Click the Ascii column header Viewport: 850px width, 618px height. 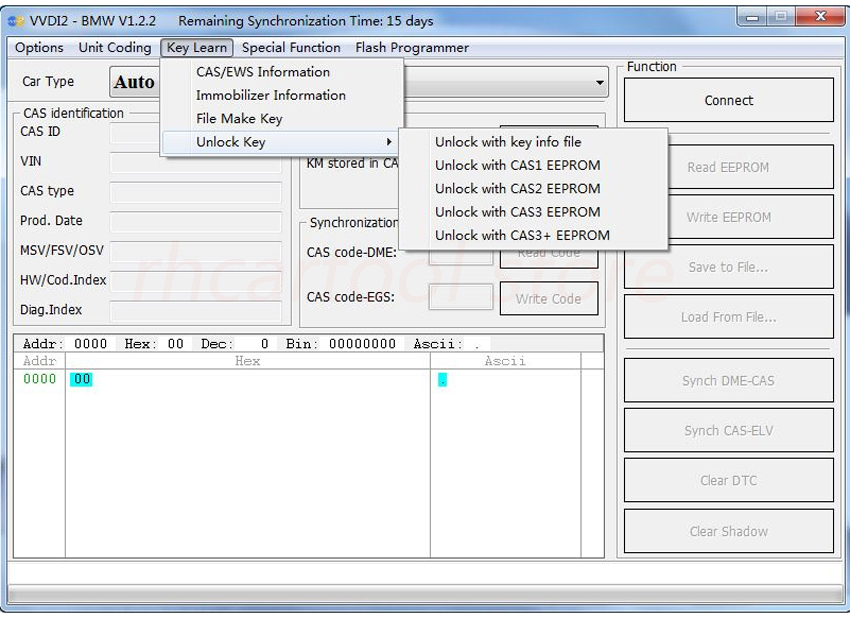pos(505,361)
